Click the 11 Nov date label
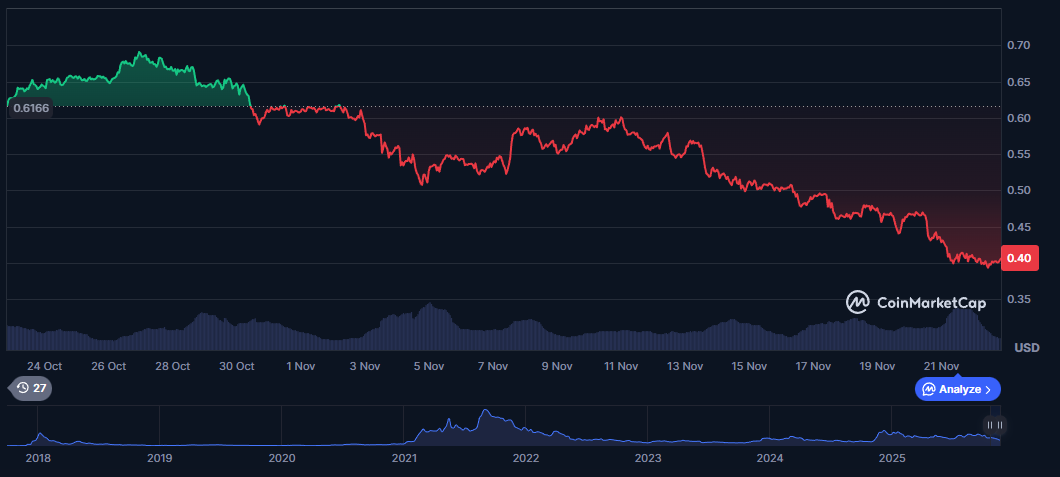This screenshot has width=1060, height=477. tap(621, 366)
